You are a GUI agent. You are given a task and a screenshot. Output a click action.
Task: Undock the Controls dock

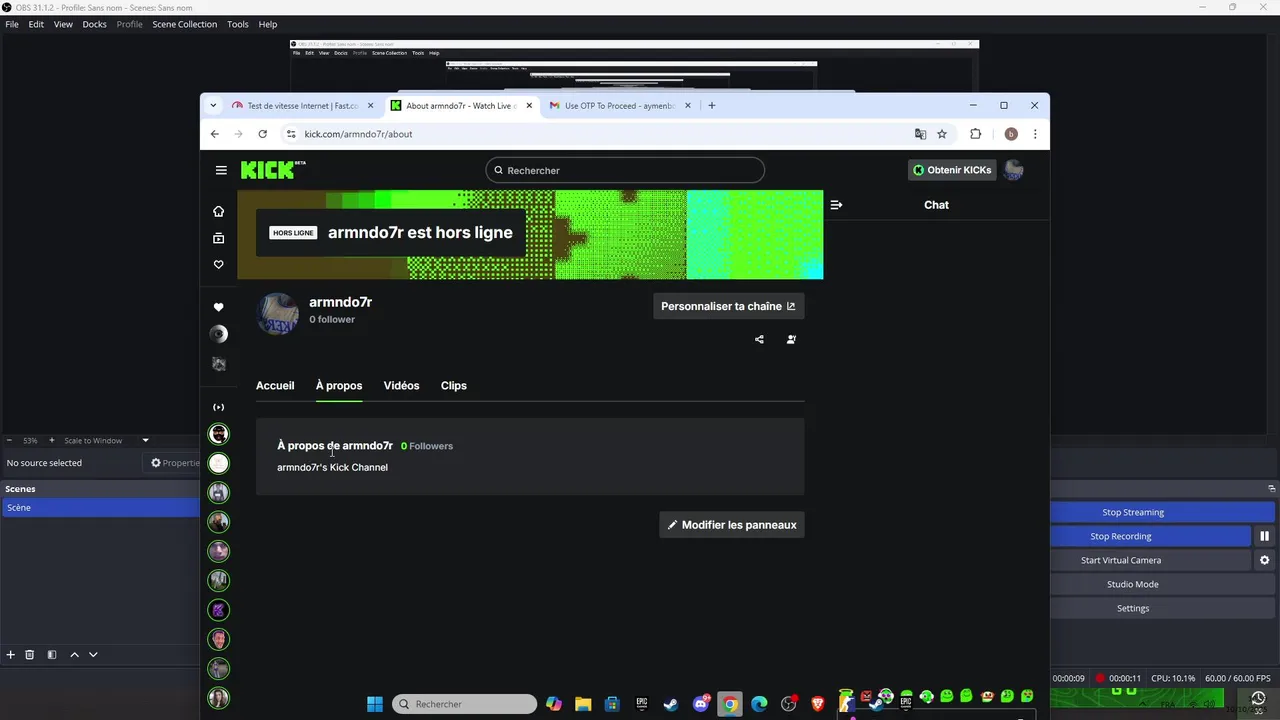(1271, 488)
